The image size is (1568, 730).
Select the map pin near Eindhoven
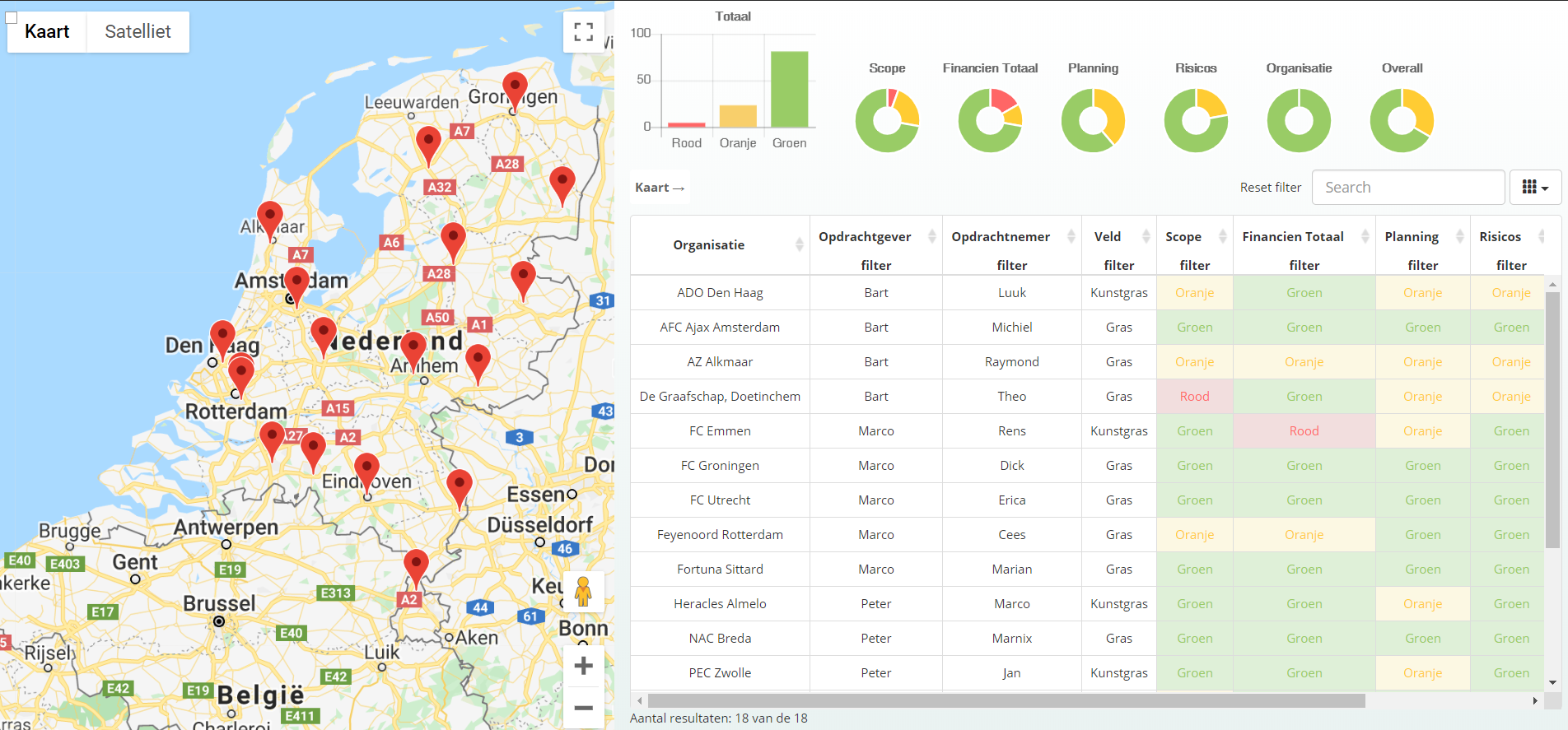coord(366,469)
